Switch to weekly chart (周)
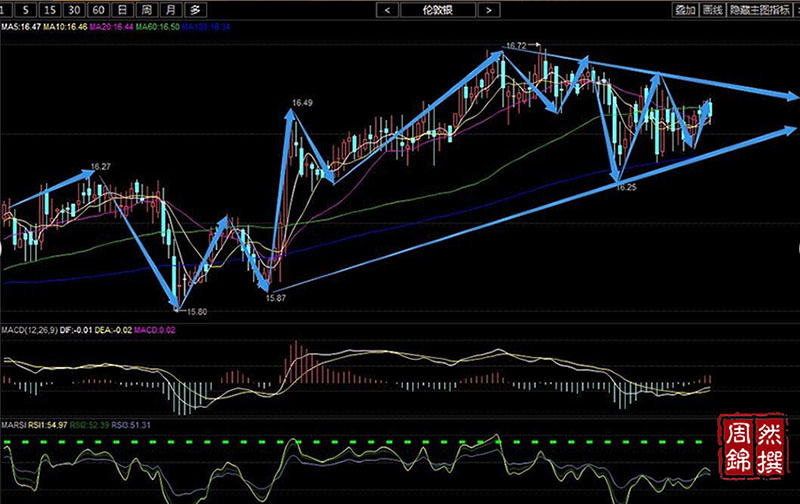The width and height of the screenshot is (800, 504). tap(146, 10)
